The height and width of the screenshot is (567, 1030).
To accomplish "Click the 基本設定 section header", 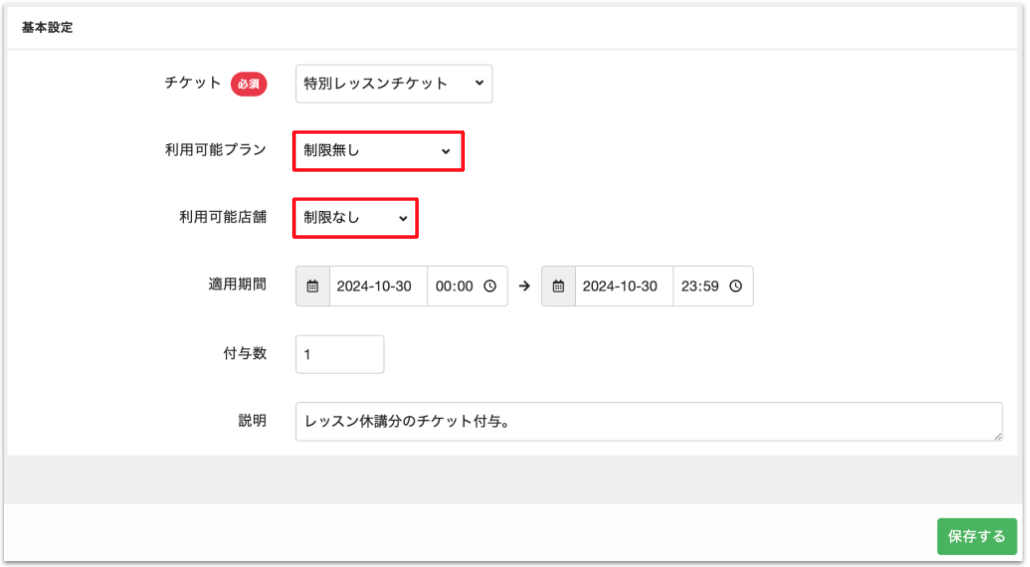I will coord(47,28).
